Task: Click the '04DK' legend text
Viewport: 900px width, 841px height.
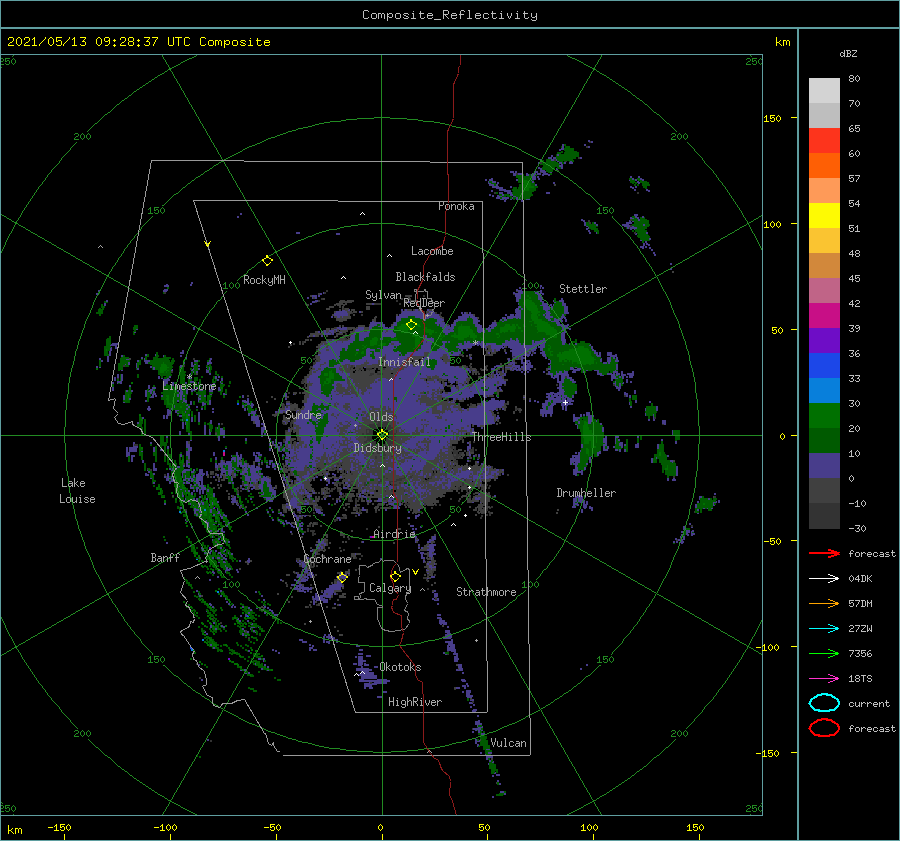Action: 860,579
